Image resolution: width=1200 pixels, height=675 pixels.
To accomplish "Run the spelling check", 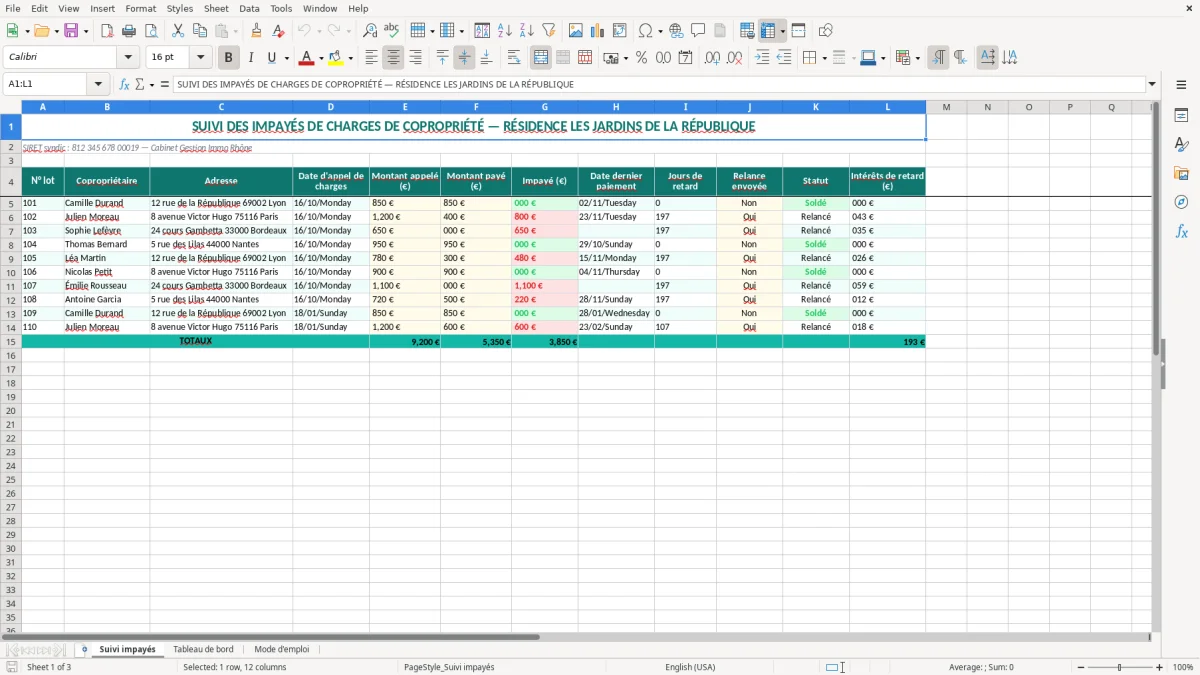I will point(392,31).
